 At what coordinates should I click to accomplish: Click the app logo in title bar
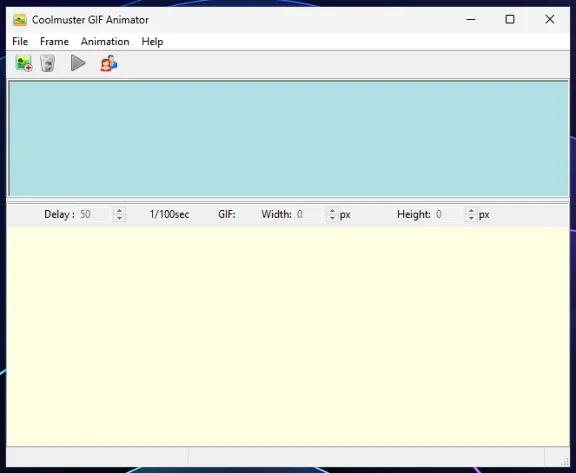coord(20,19)
